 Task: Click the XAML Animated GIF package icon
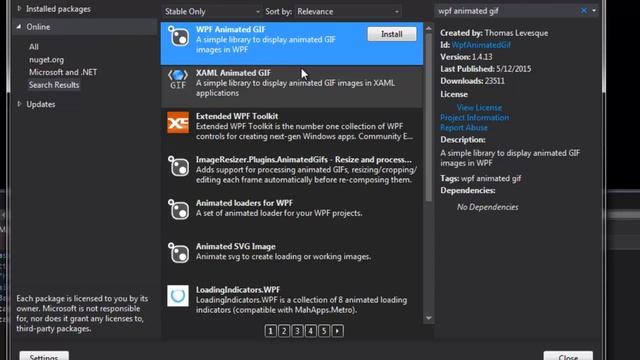coord(178,80)
